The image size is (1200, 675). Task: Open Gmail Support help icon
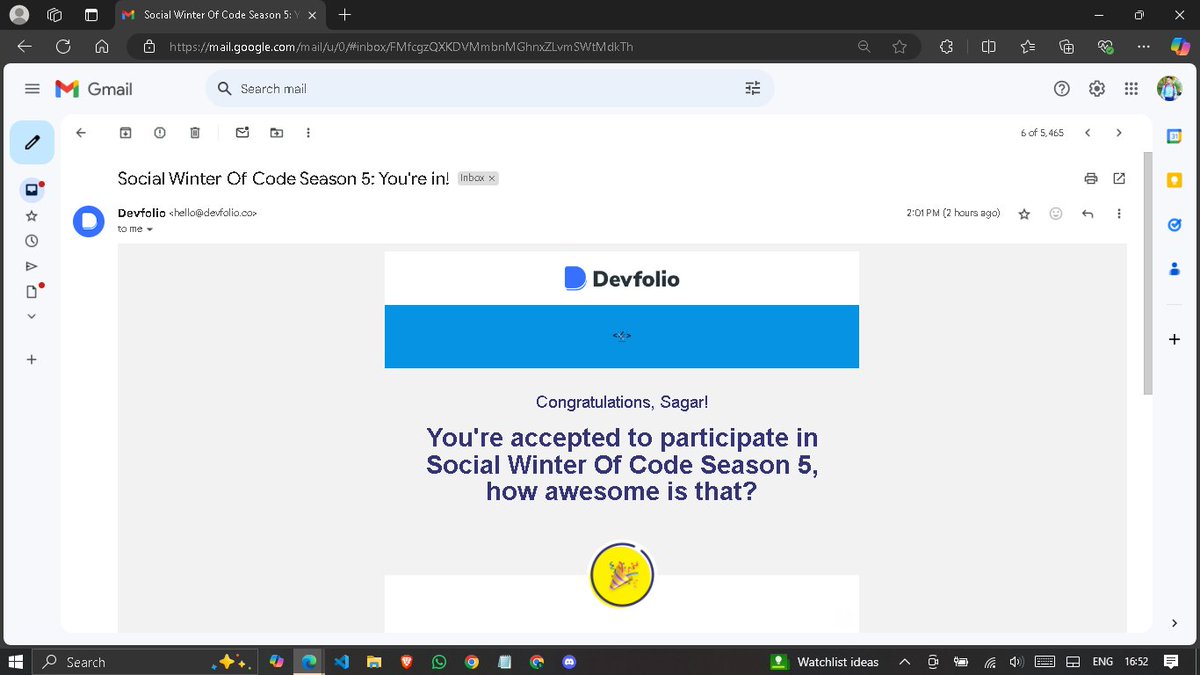pyautogui.click(x=1062, y=89)
